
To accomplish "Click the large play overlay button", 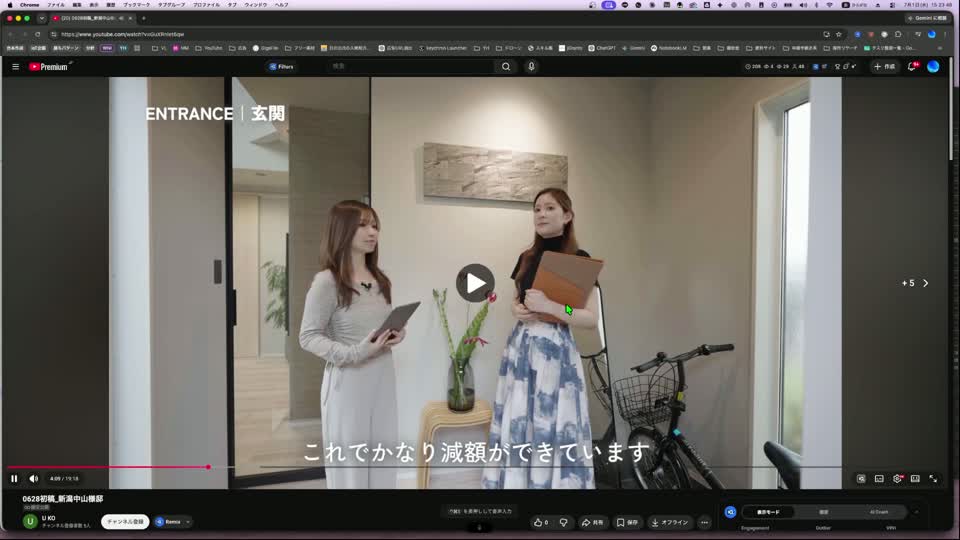I will (x=475, y=283).
